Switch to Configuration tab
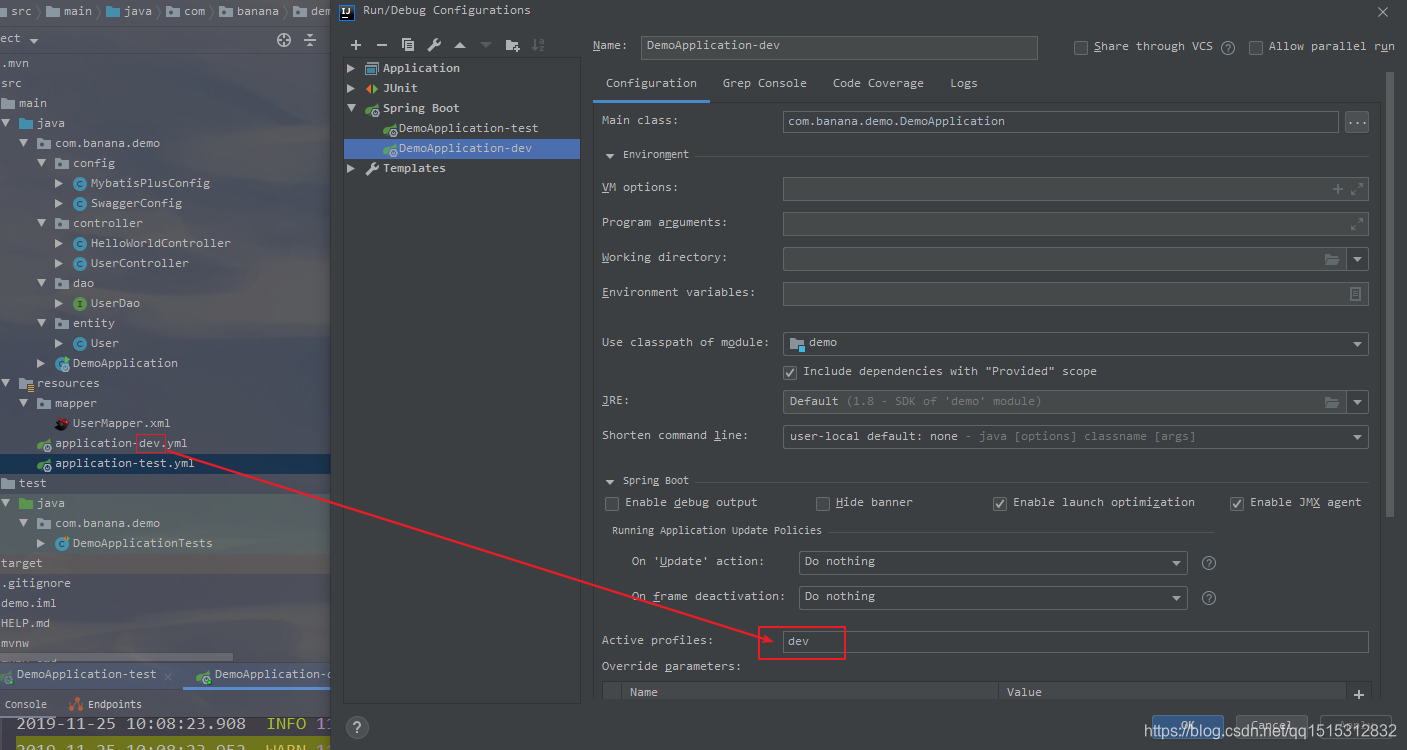 click(651, 83)
